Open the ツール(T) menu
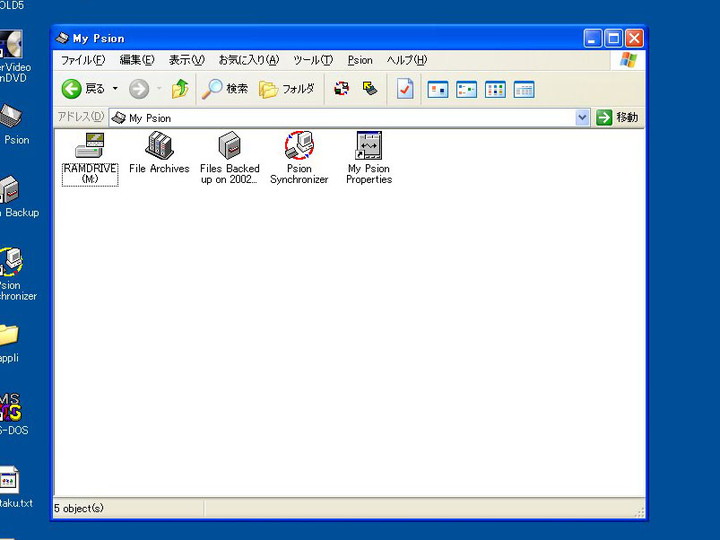The height and width of the screenshot is (540, 720). 313,60
